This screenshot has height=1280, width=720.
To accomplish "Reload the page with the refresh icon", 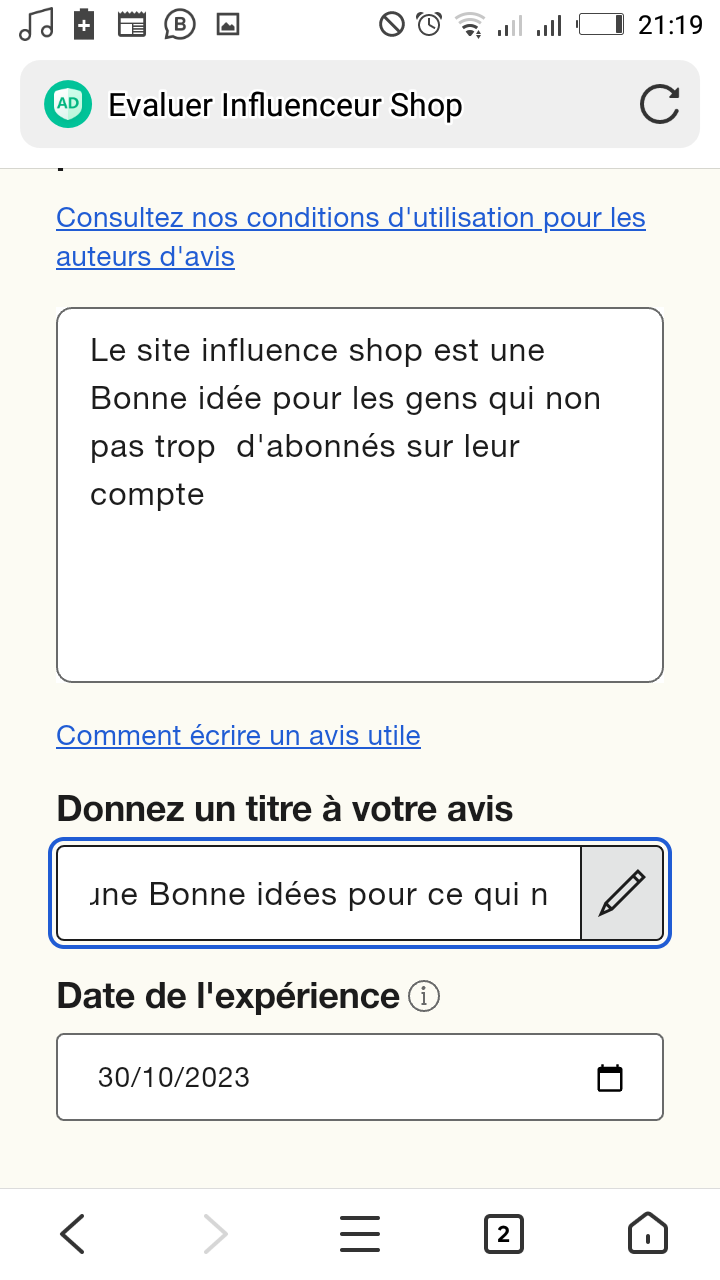I will pos(659,105).
